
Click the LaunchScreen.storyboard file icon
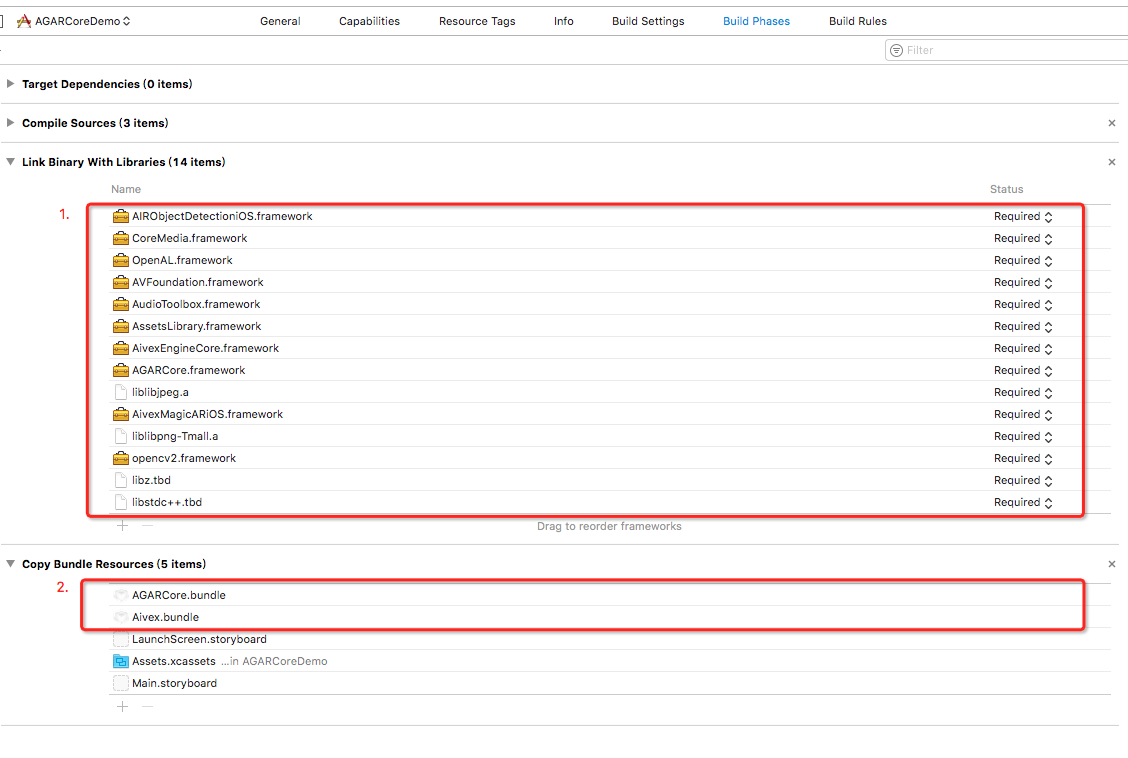(x=121, y=639)
